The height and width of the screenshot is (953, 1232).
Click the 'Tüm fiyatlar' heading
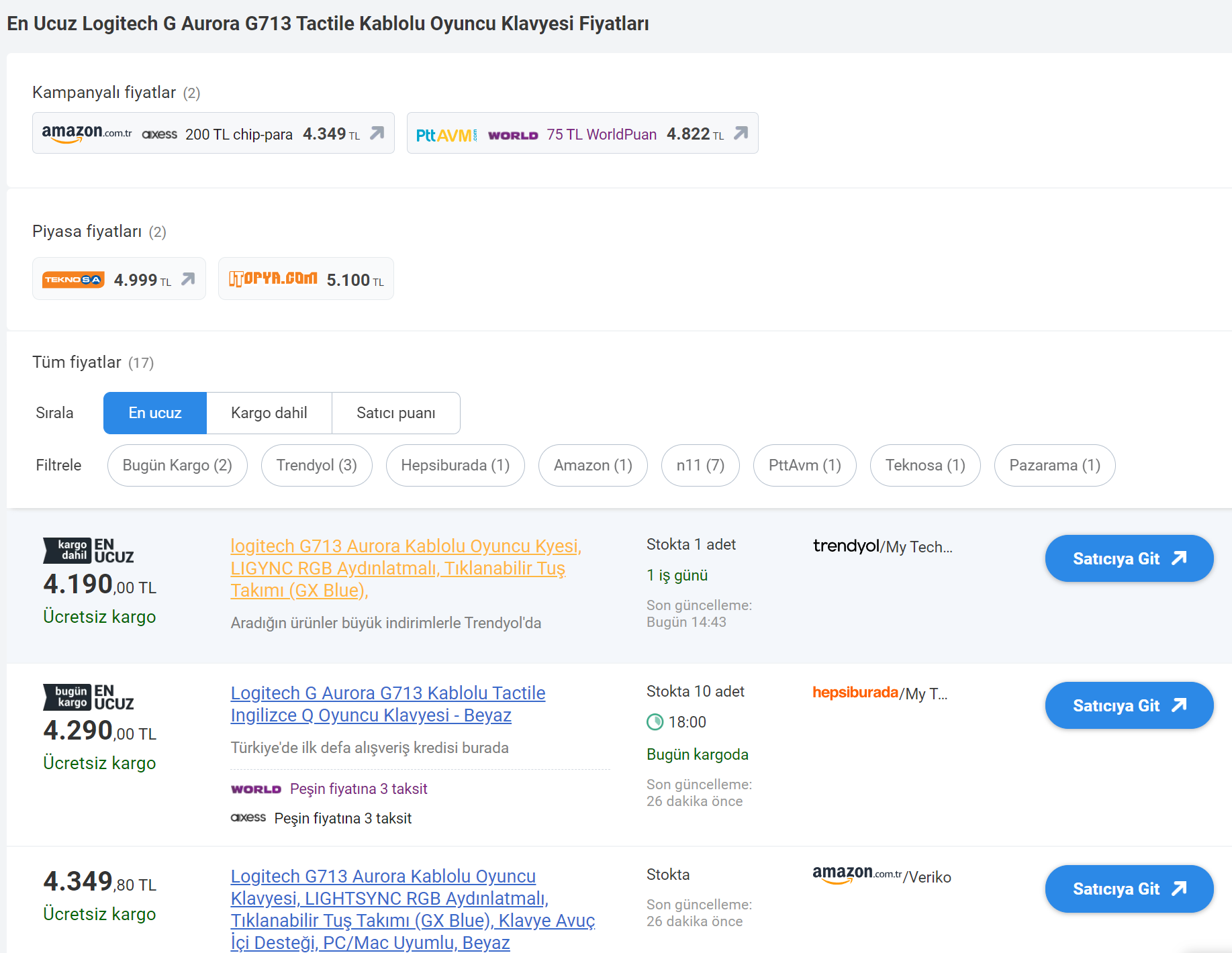[77, 362]
